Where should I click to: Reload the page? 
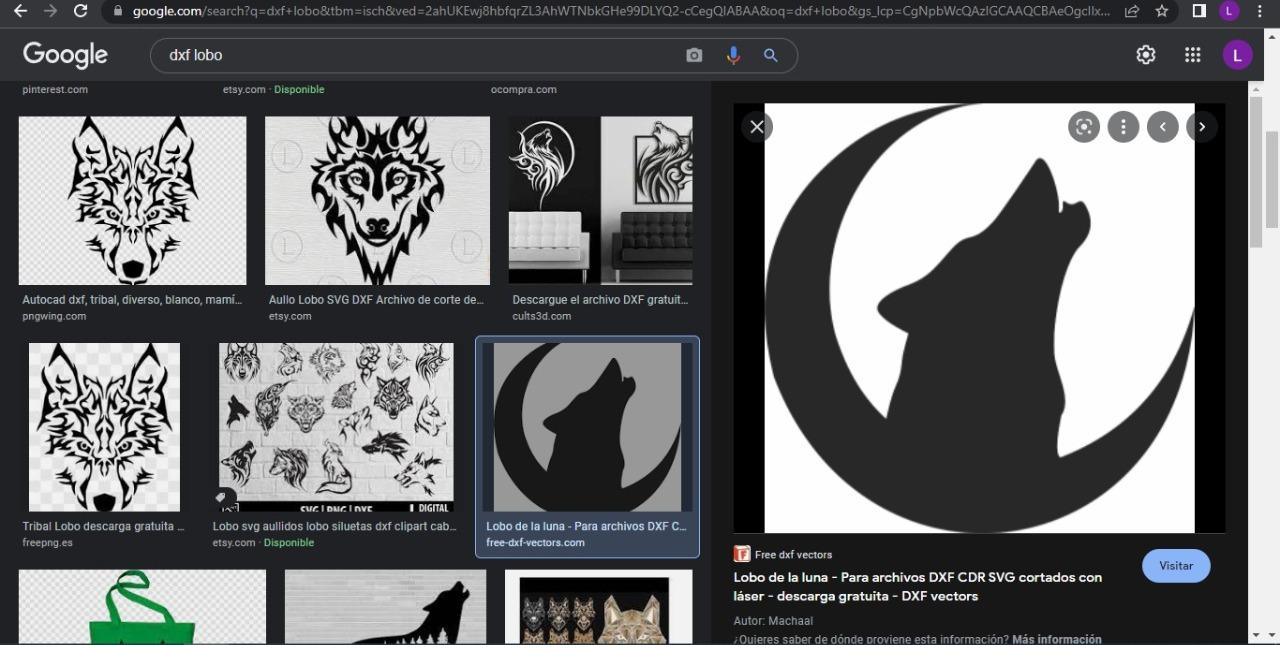[80, 11]
